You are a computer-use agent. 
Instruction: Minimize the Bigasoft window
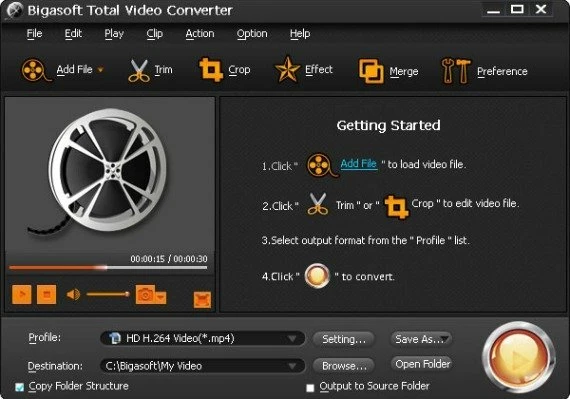coord(494,10)
